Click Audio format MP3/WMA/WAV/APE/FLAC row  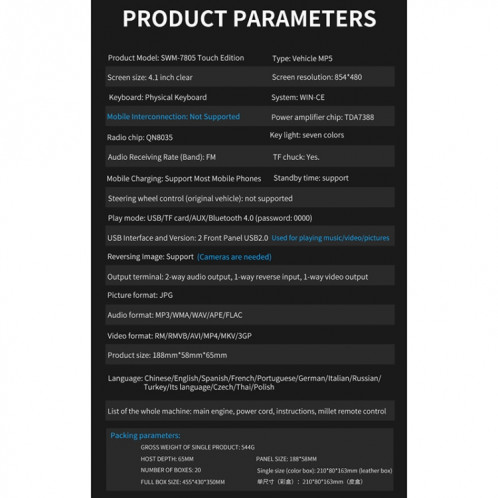250,315
